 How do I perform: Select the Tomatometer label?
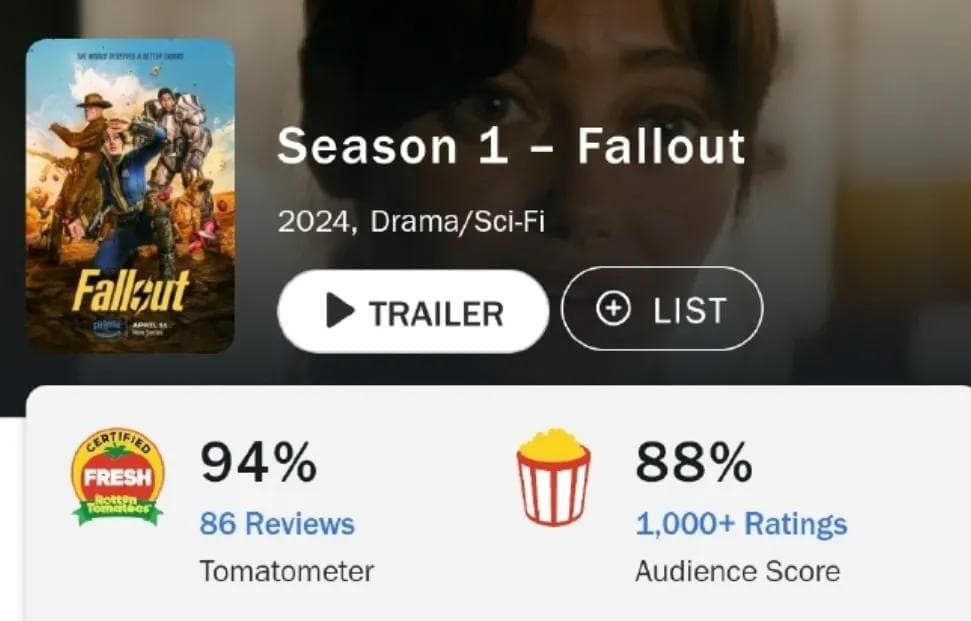pyautogui.click(x=287, y=571)
